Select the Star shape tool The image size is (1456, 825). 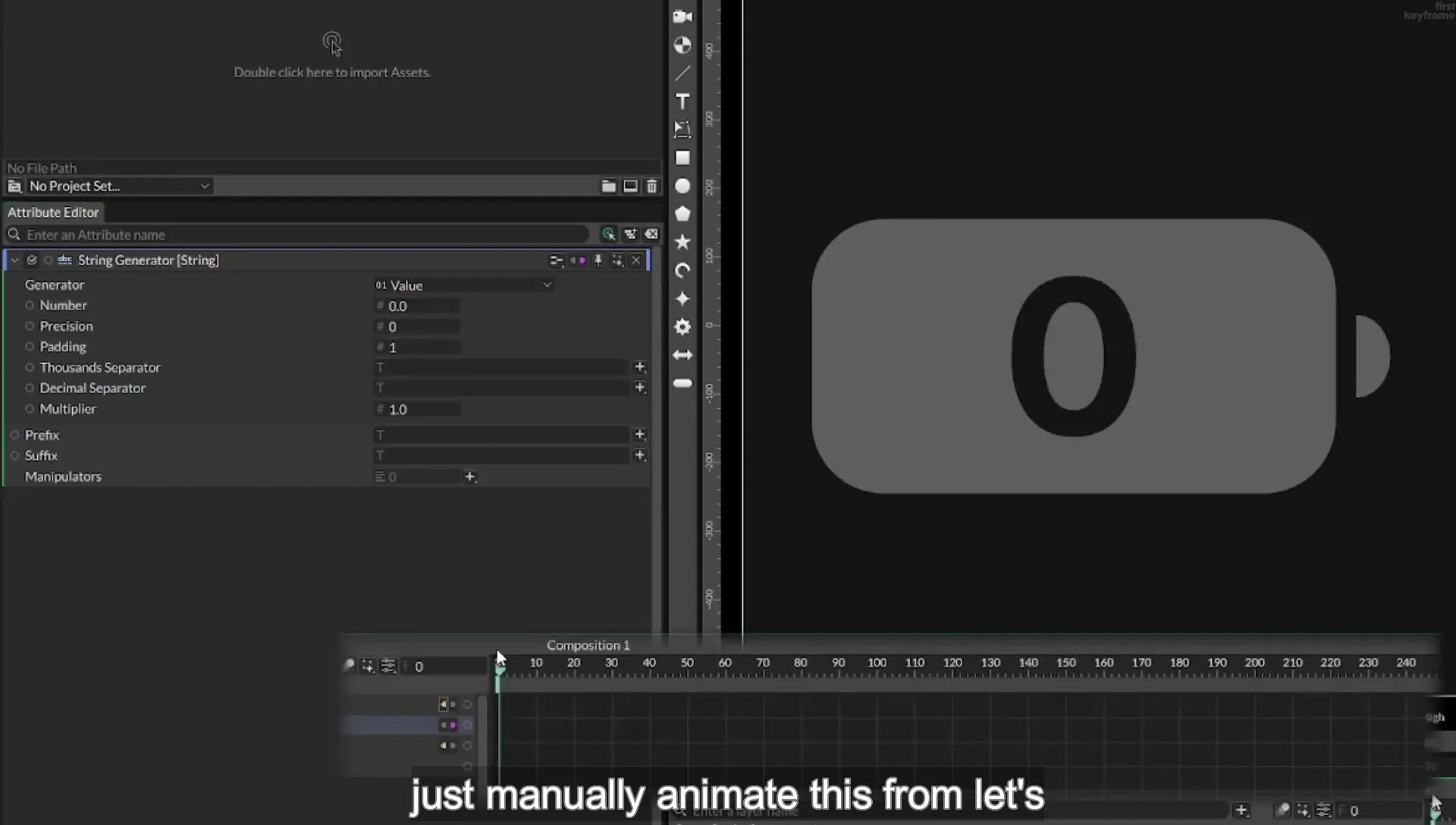pos(682,242)
